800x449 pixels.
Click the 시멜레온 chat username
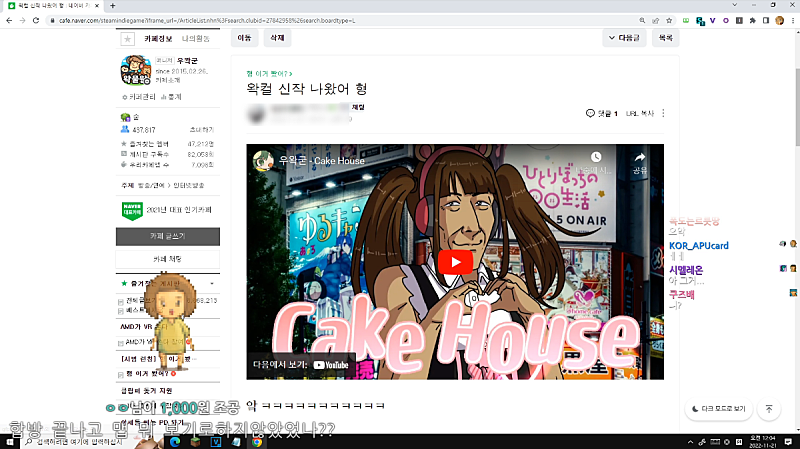(686, 270)
